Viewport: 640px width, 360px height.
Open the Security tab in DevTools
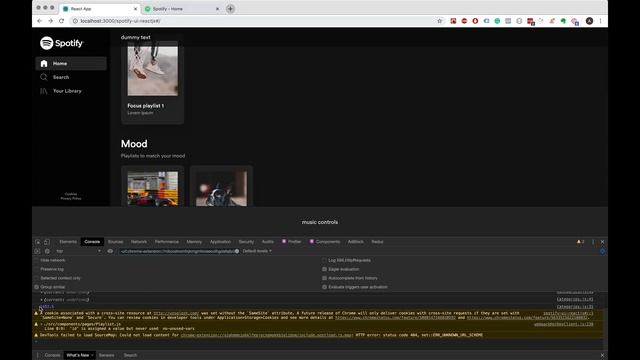[x=246, y=242]
